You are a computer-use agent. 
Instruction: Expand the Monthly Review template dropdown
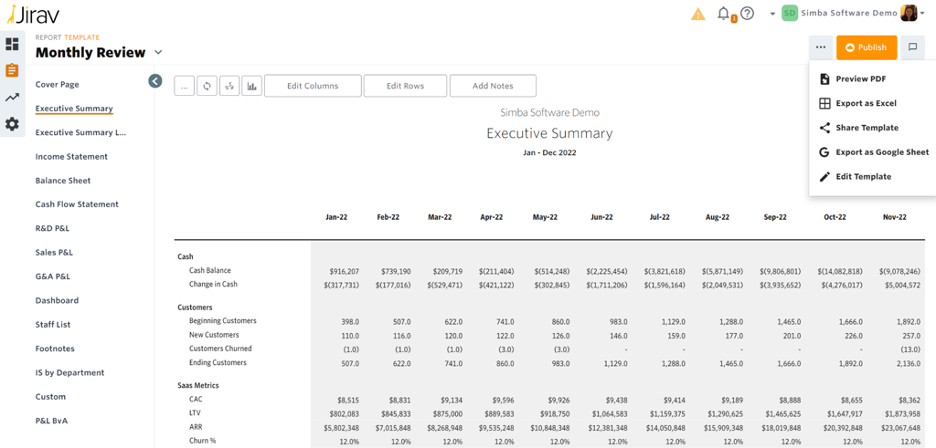[x=158, y=53]
